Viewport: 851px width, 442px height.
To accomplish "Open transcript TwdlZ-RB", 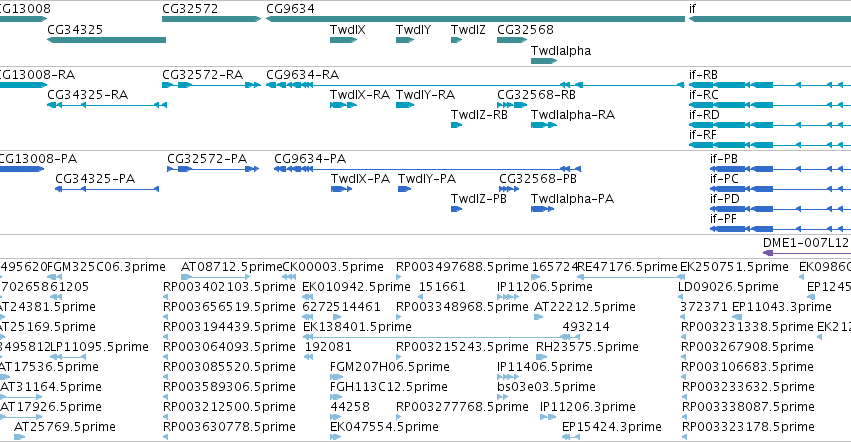I will click(x=479, y=115).
